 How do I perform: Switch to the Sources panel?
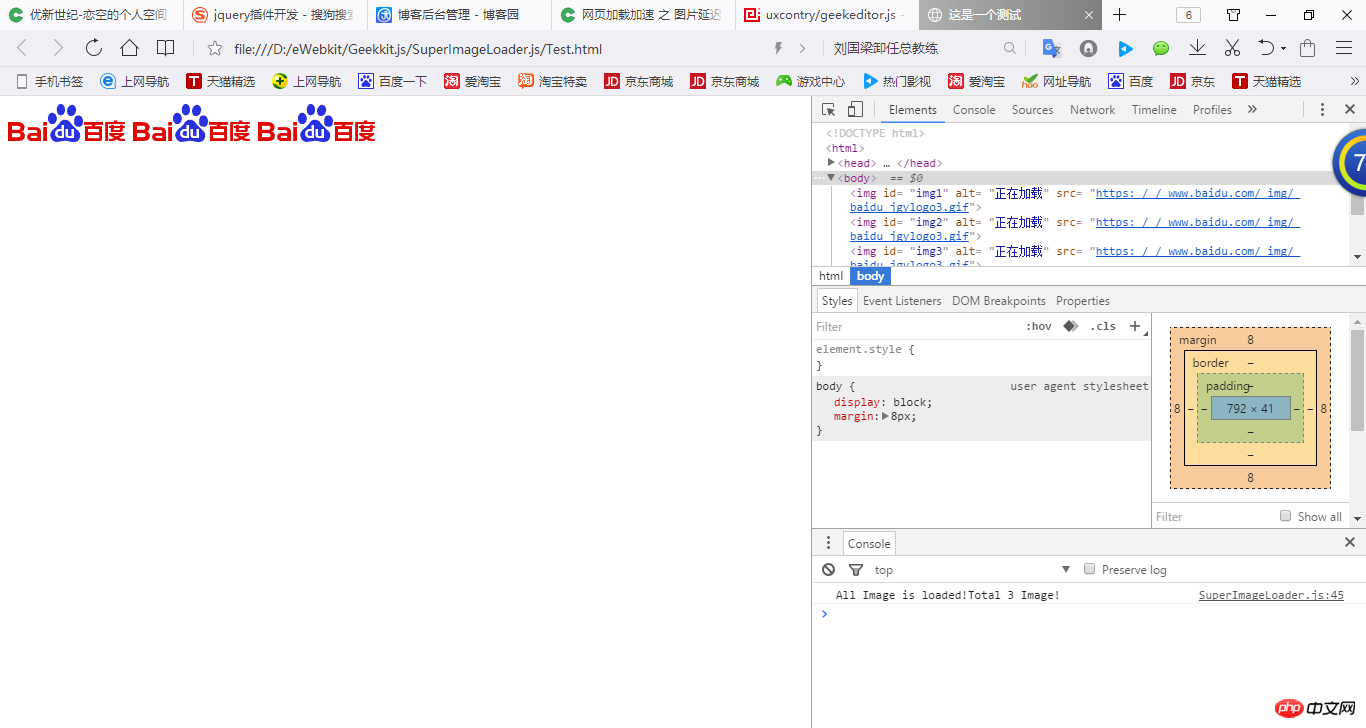tap(1032, 110)
